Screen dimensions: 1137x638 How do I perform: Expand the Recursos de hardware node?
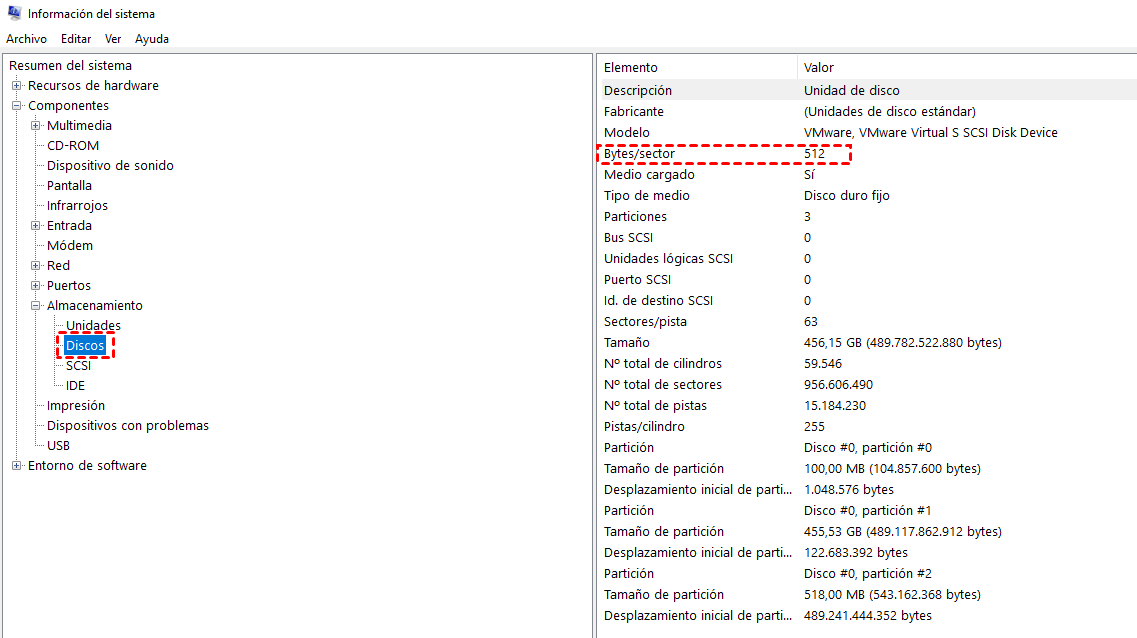tap(17, 86)
